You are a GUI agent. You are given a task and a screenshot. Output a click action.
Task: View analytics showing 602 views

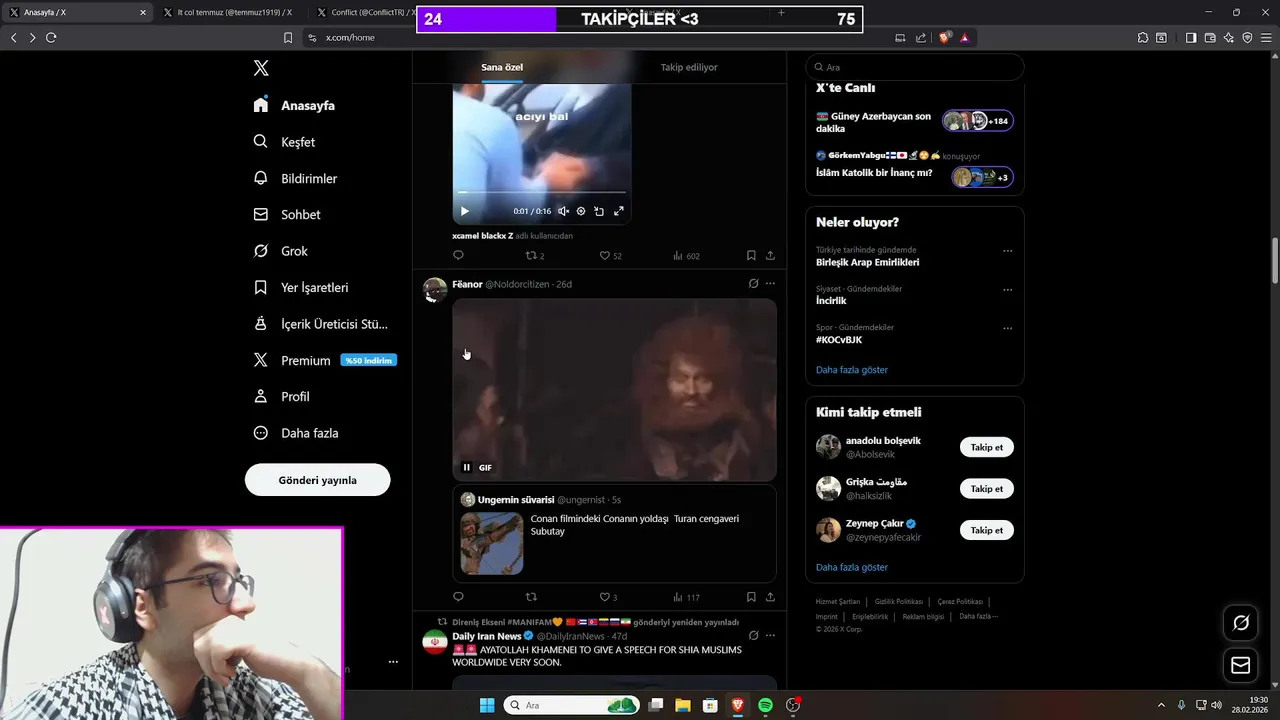686,256
